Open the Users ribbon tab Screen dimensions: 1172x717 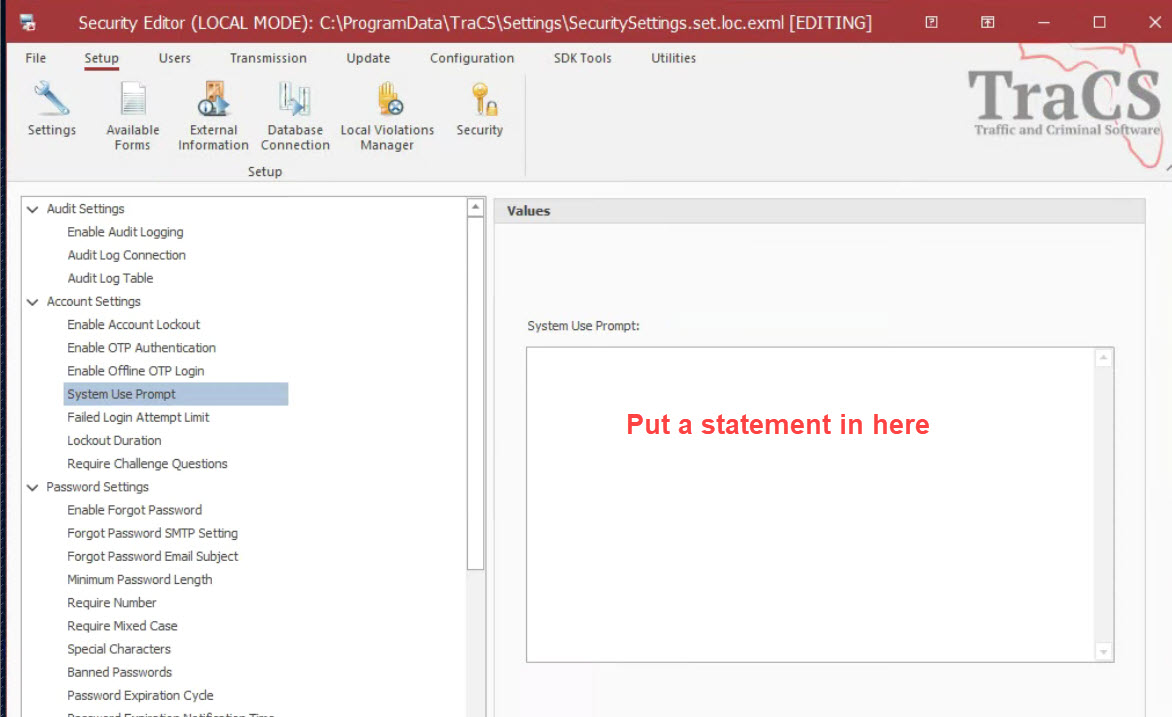coord(174,58)
